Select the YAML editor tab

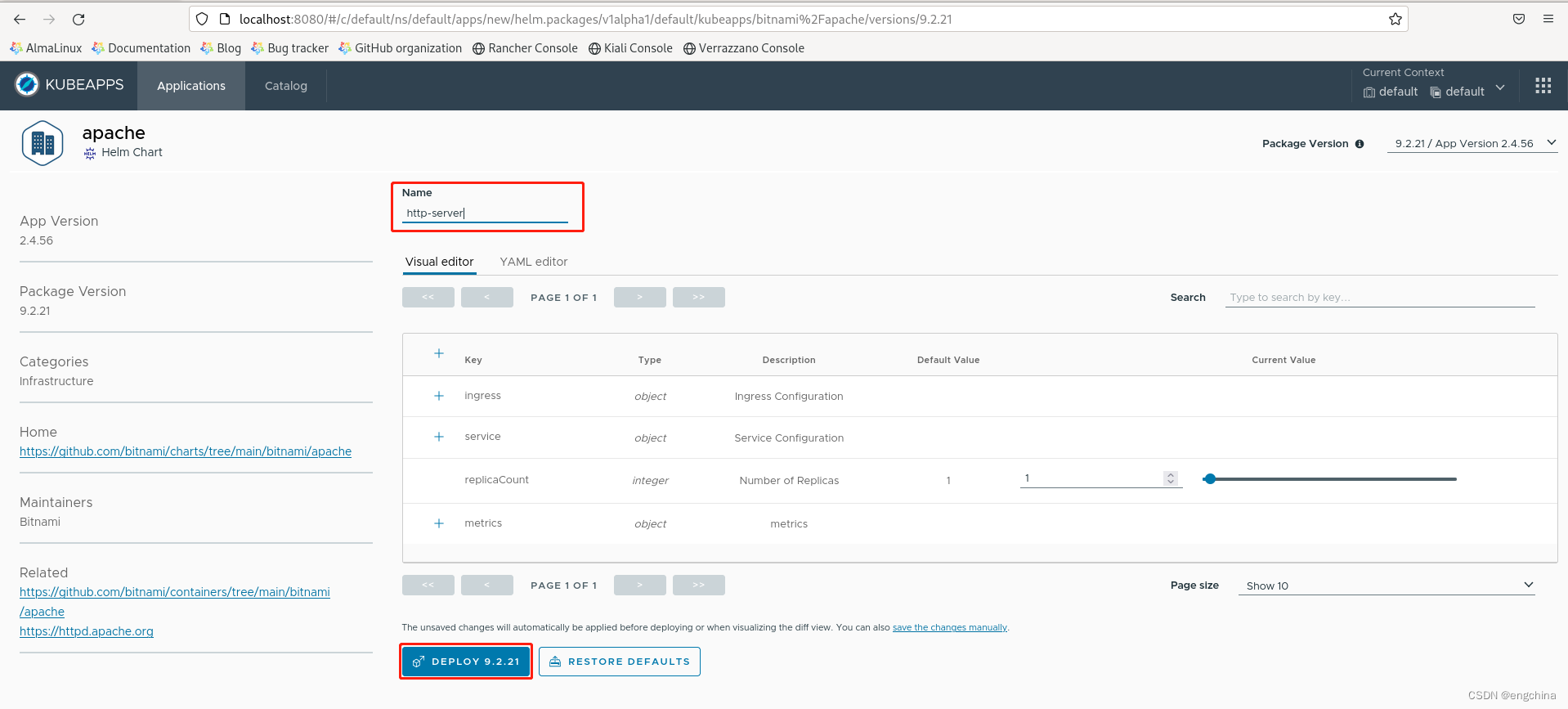534,262
